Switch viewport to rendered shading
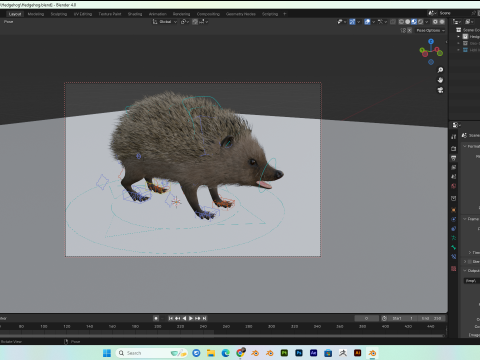Viewport: 480px width, 360px height. click(x=420, y=22)
